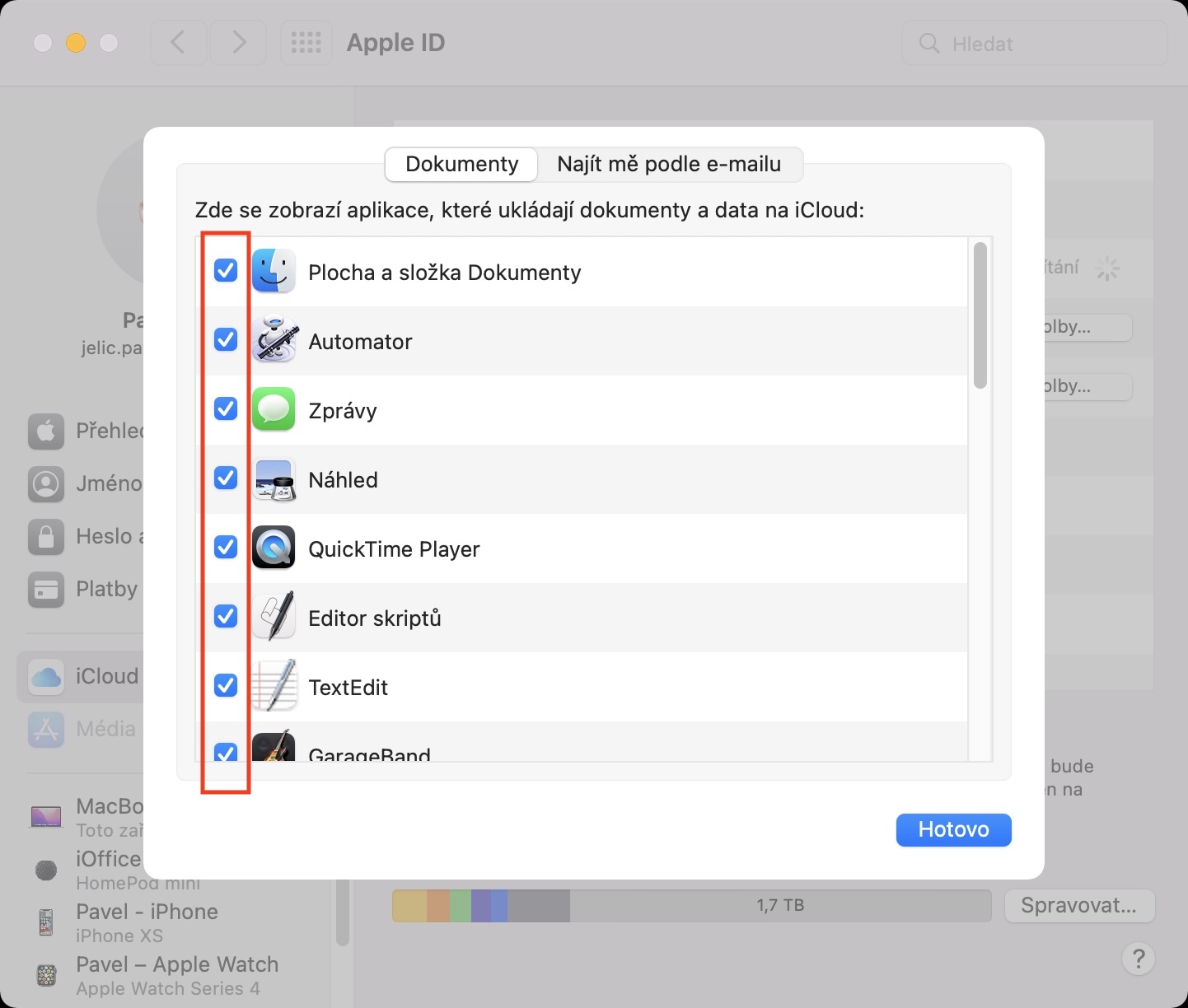
Task: Click the Zprávy (Messages) app icon
Action: (274, 410)
